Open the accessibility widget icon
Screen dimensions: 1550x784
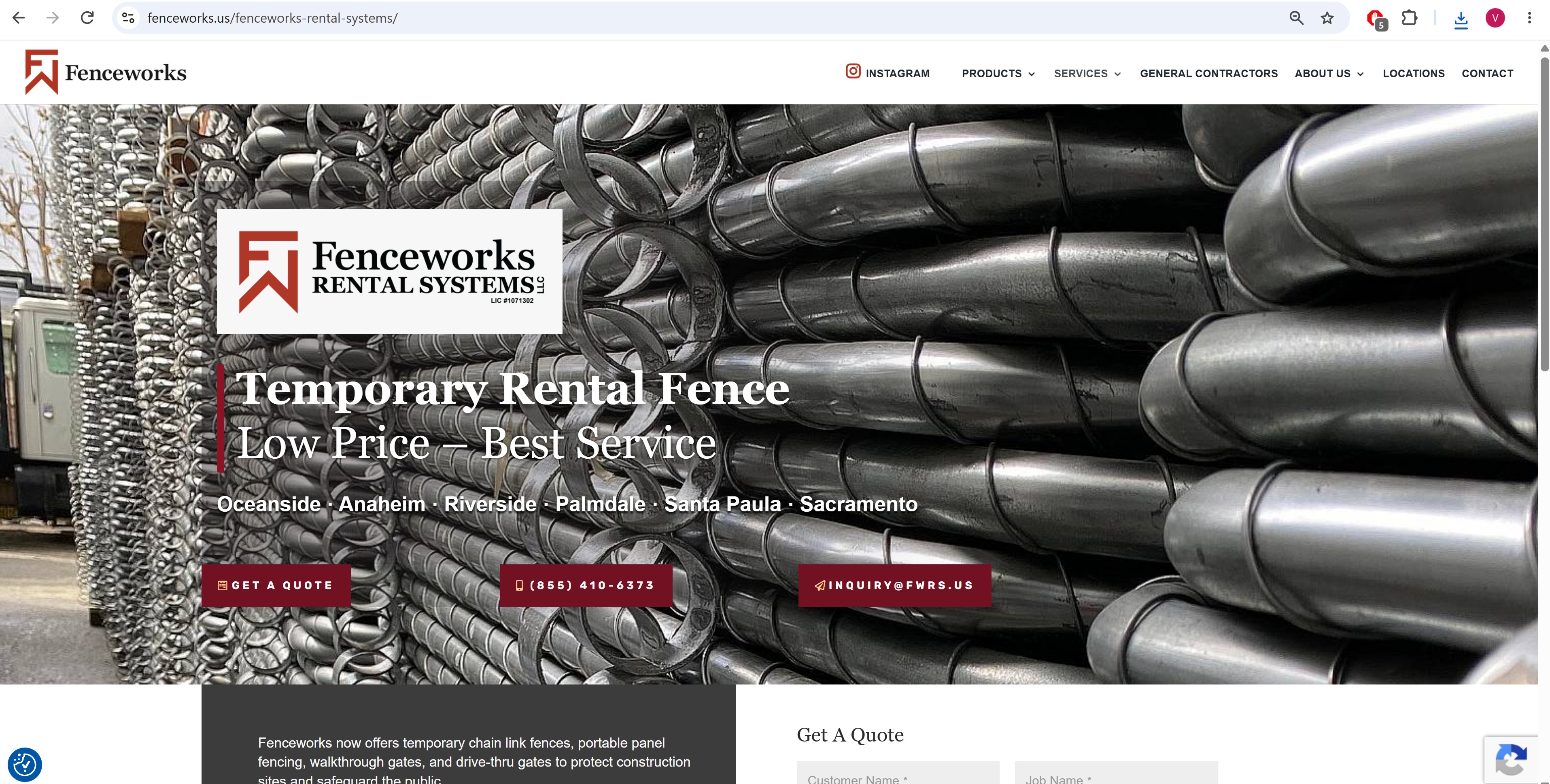(25, 765)
